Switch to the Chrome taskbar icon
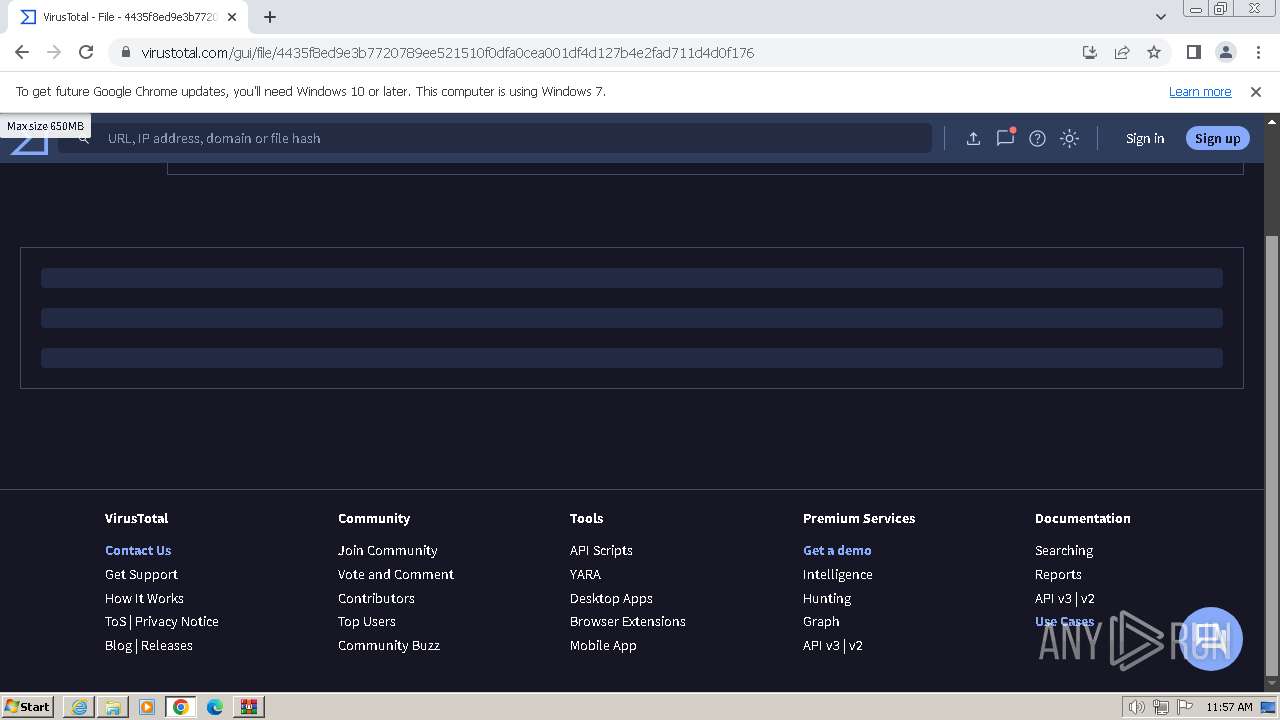This screenshot has width=1280, height=720. click(x=181, y=707)
